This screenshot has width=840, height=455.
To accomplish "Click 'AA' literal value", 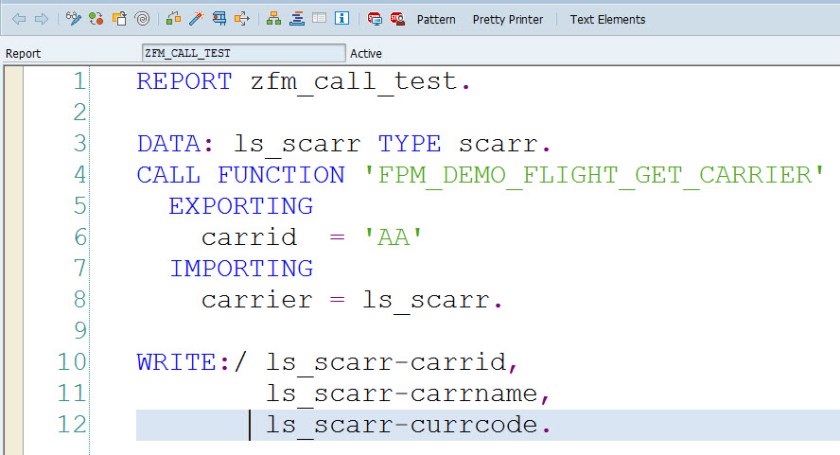I will click(393, 236).
